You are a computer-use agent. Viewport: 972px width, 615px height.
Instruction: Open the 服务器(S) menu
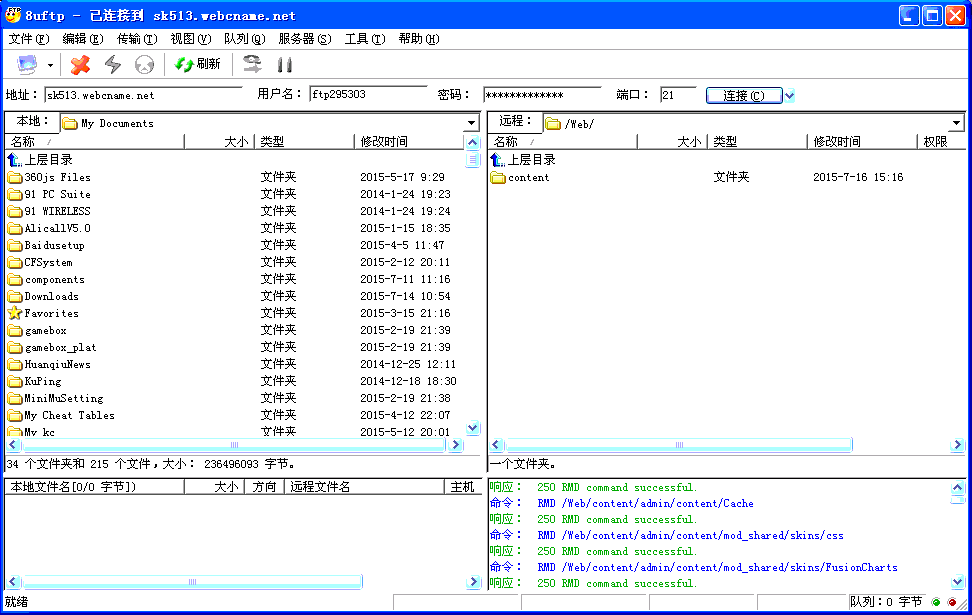pos(304,39)
